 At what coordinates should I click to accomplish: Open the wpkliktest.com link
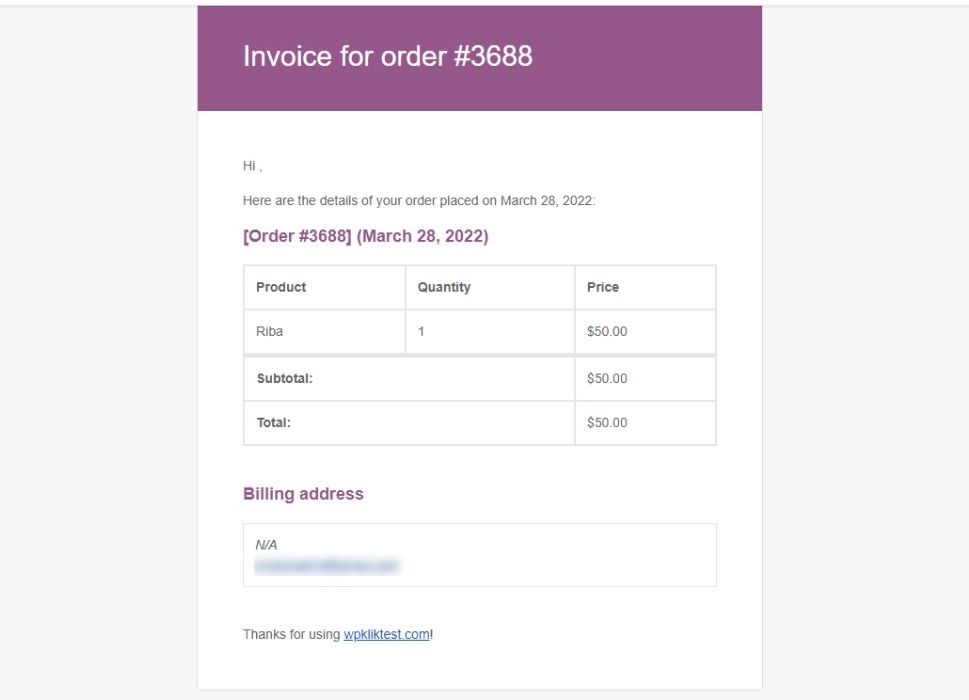point(386,635)
